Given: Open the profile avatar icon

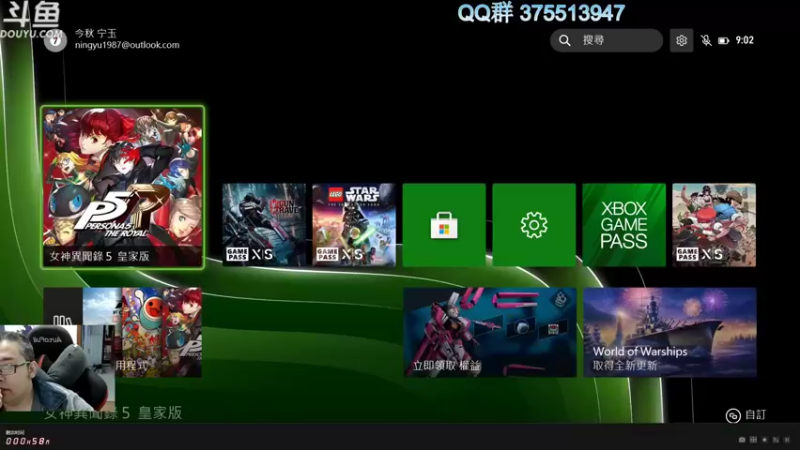Looking at the screenshot, I should [55, 40].
